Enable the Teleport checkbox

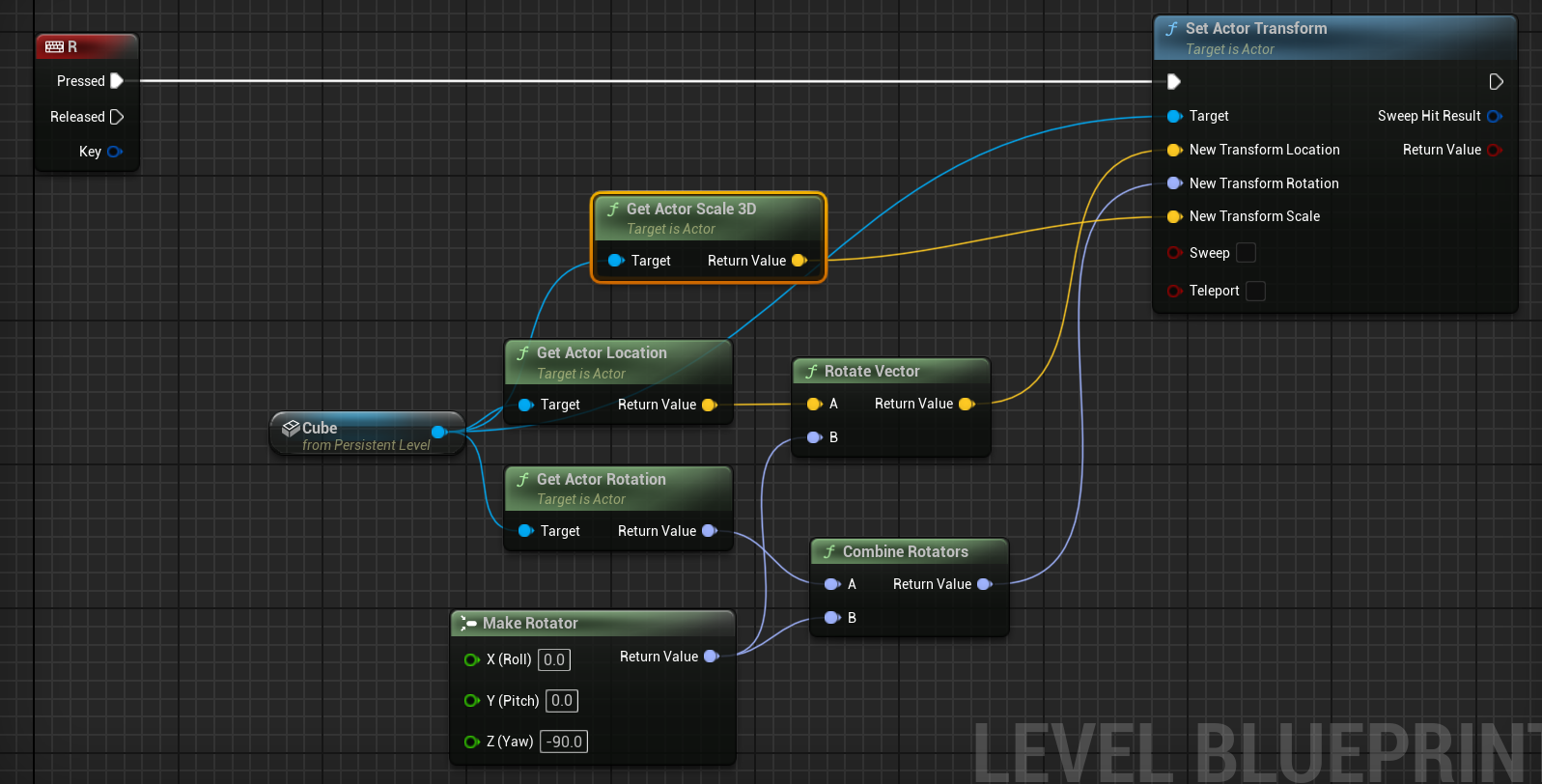pyautogui.click(x=1256, y=291)
